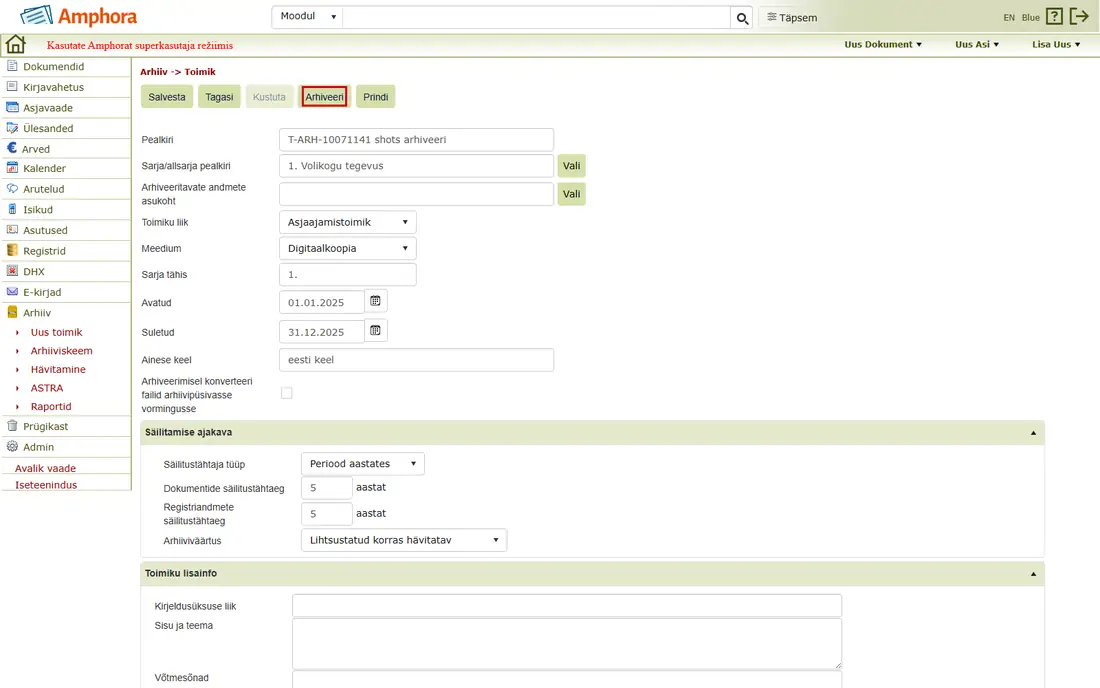
Task: Click the Arved euro icon
Action: click(x=12, y=148)
